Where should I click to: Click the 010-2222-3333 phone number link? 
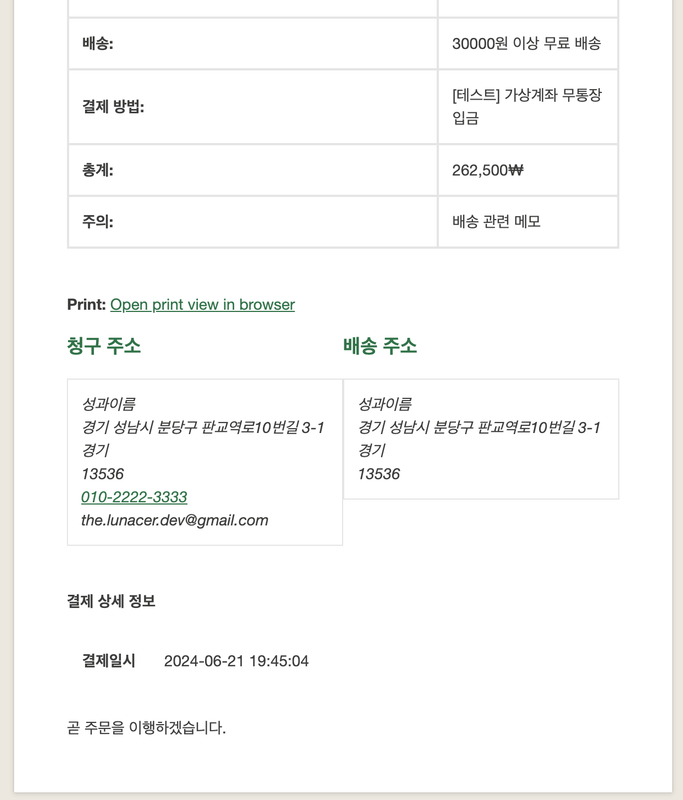134,497
